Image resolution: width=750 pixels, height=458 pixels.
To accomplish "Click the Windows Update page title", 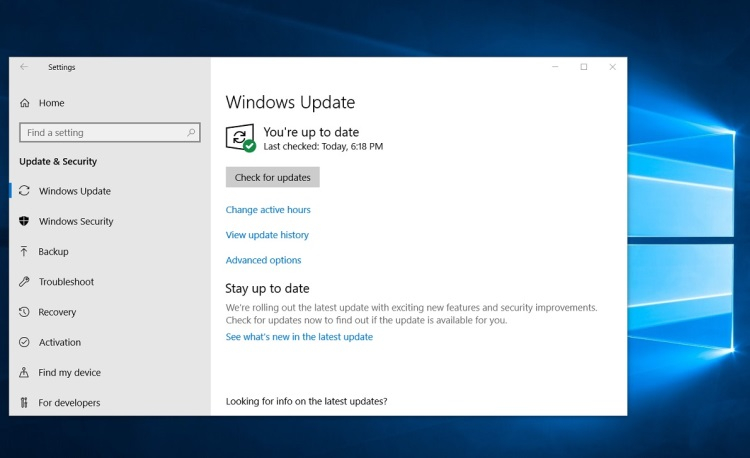I will (290, 102).
